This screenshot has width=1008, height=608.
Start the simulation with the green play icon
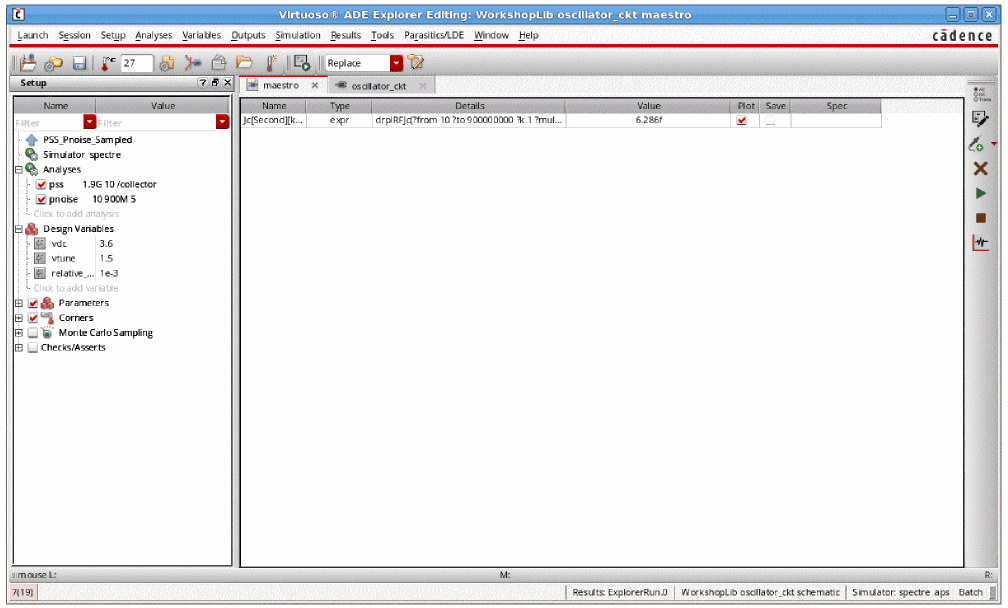coord(980,193)
